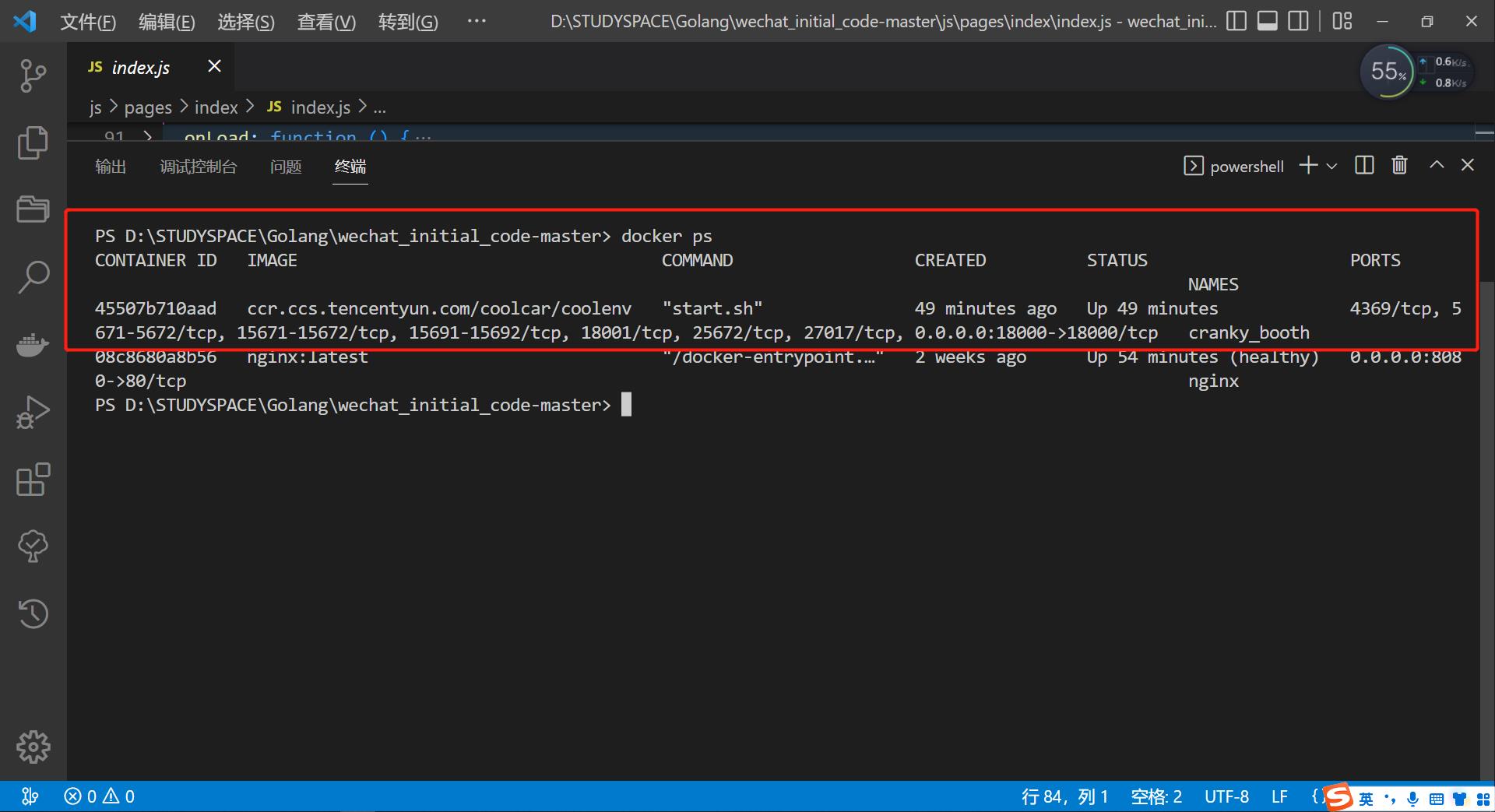This screenshot has width=1495, height=812.
Task: Click the 55% floating monitor widget
Action: coord(1388,72)
